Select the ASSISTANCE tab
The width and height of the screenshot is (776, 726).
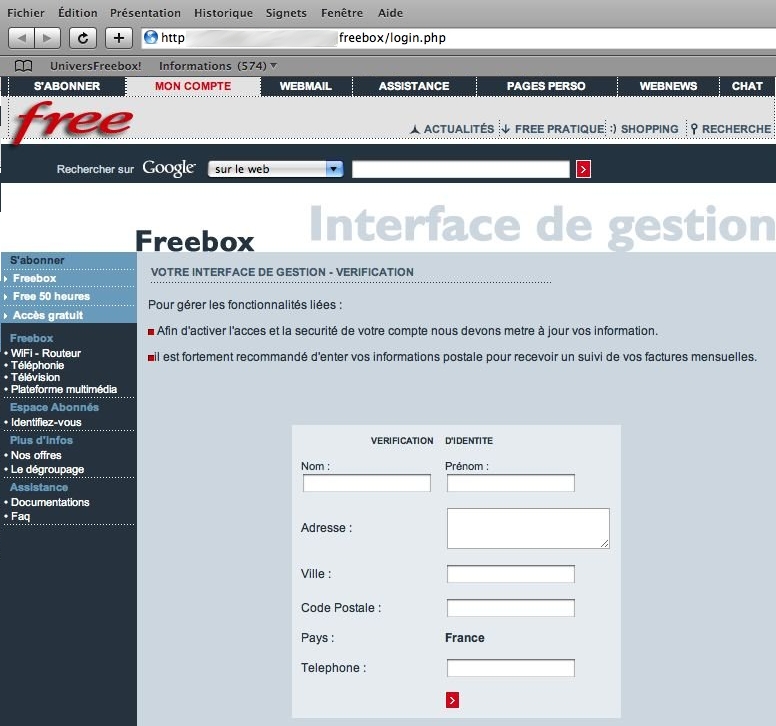[413, 86]
